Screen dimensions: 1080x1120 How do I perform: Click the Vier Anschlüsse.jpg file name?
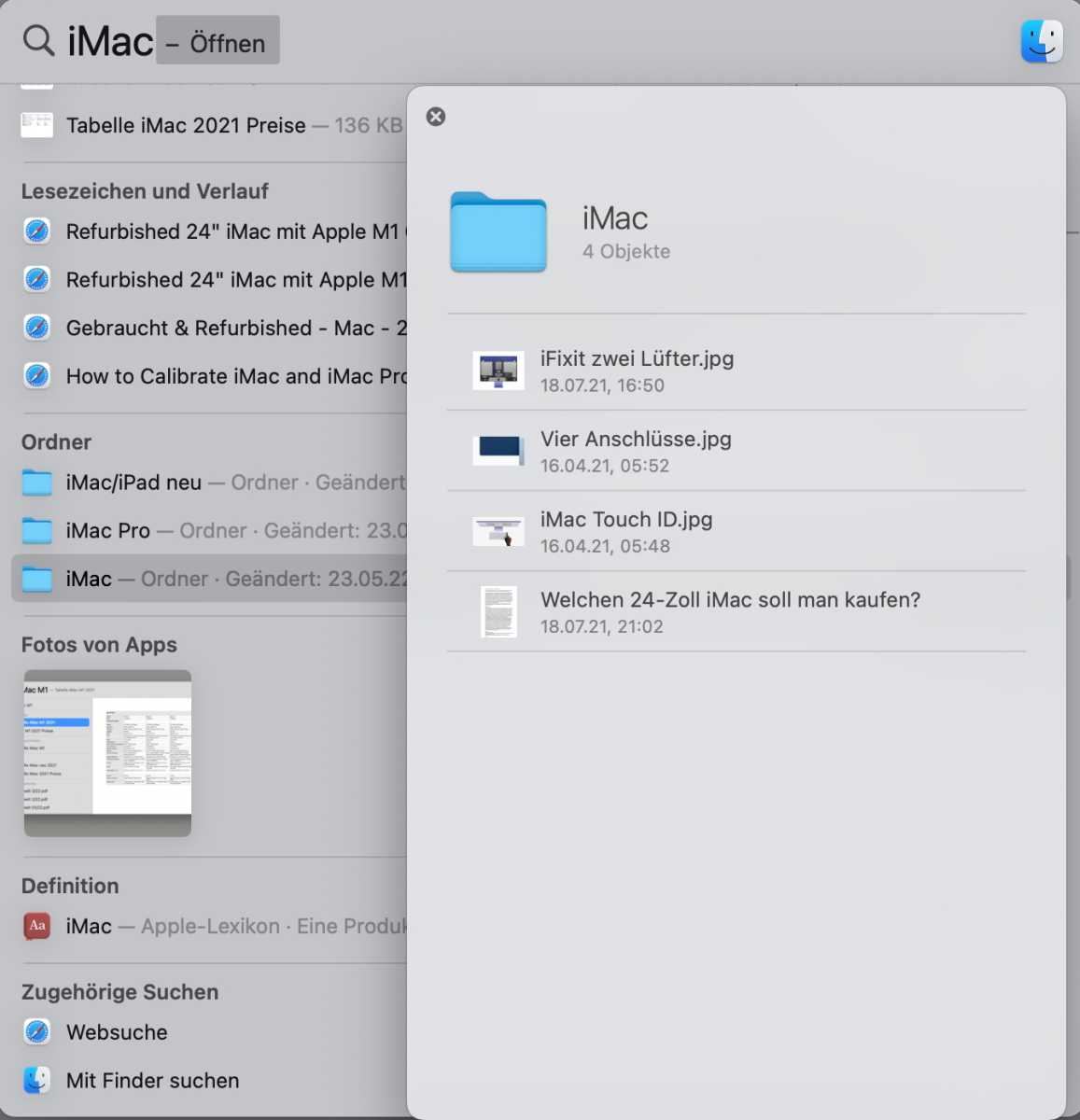(x=636, y=440)
